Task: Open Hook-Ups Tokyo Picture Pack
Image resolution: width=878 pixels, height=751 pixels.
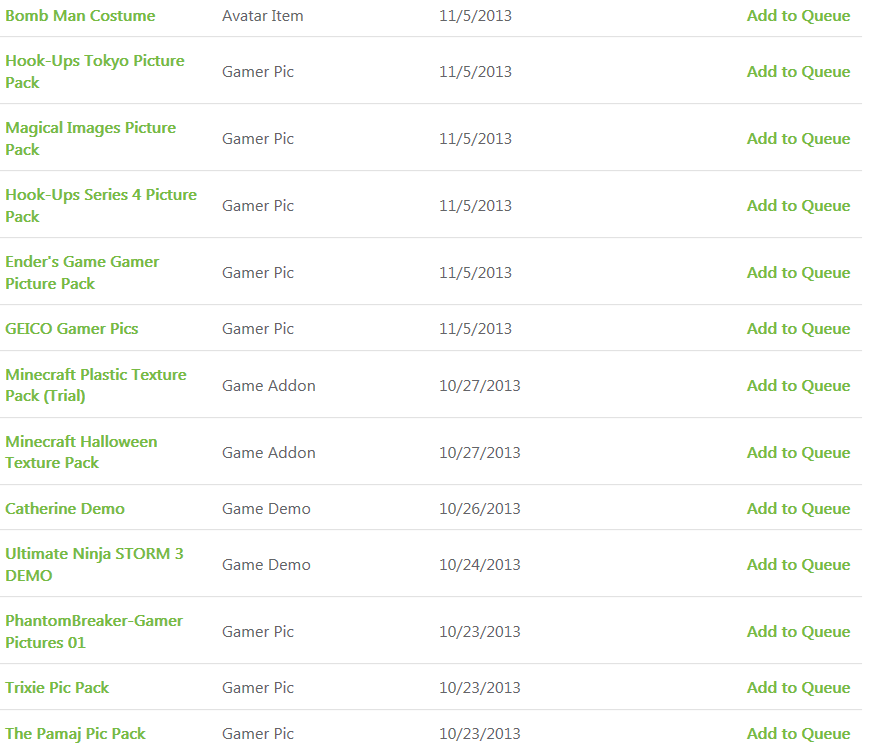Action: (x=95, y=71)
